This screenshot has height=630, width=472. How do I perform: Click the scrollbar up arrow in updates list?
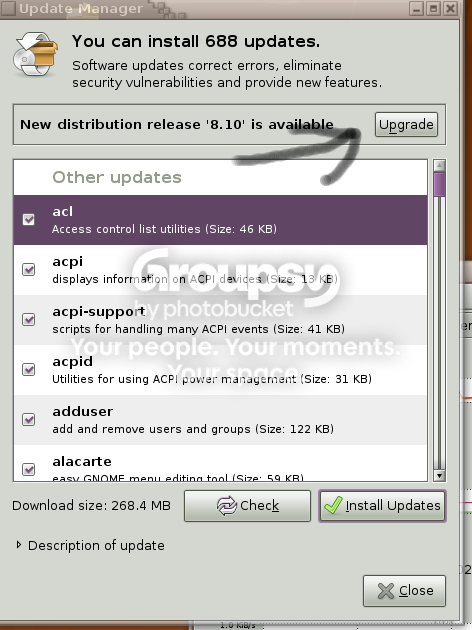[x=439, y=165]
